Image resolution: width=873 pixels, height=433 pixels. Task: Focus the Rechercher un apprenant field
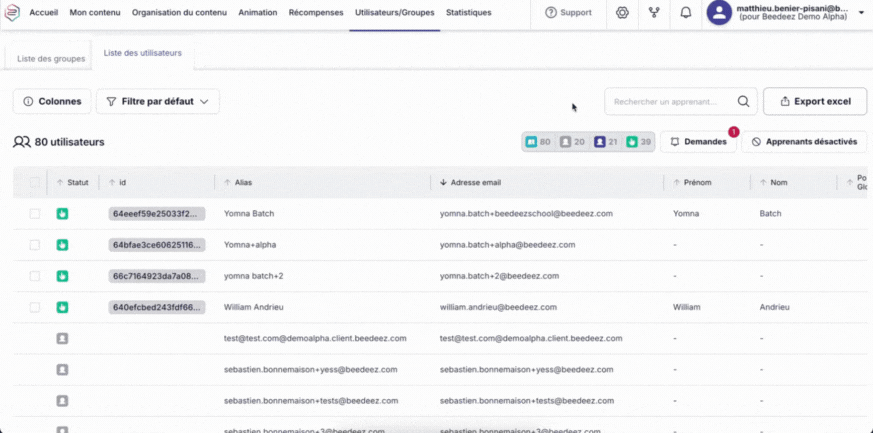(666, 101)
